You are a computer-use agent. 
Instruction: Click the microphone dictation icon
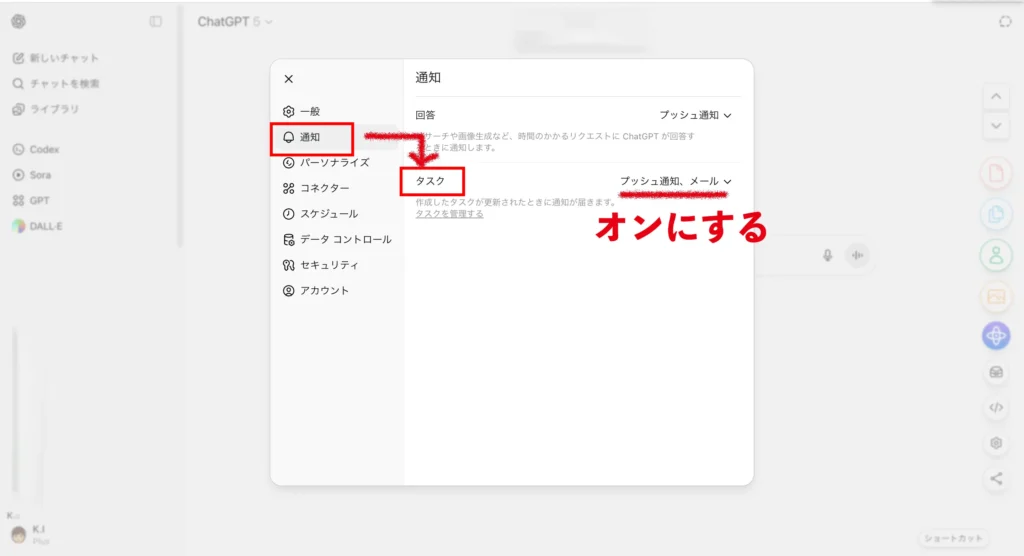pyautogui.click(x=827, y=255)
